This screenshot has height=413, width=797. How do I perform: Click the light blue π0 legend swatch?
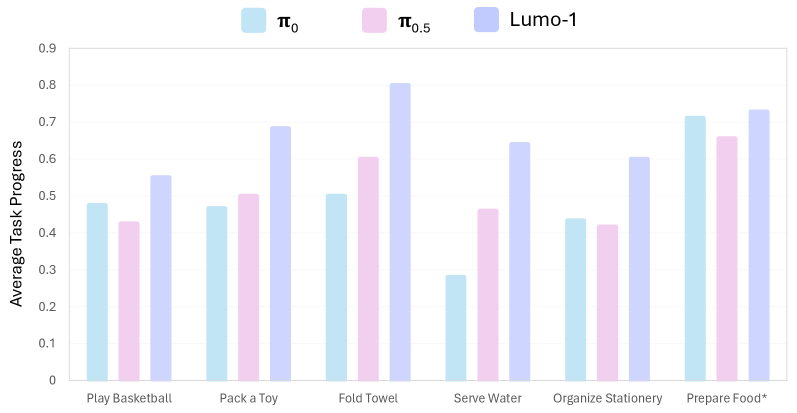point(253,20)
